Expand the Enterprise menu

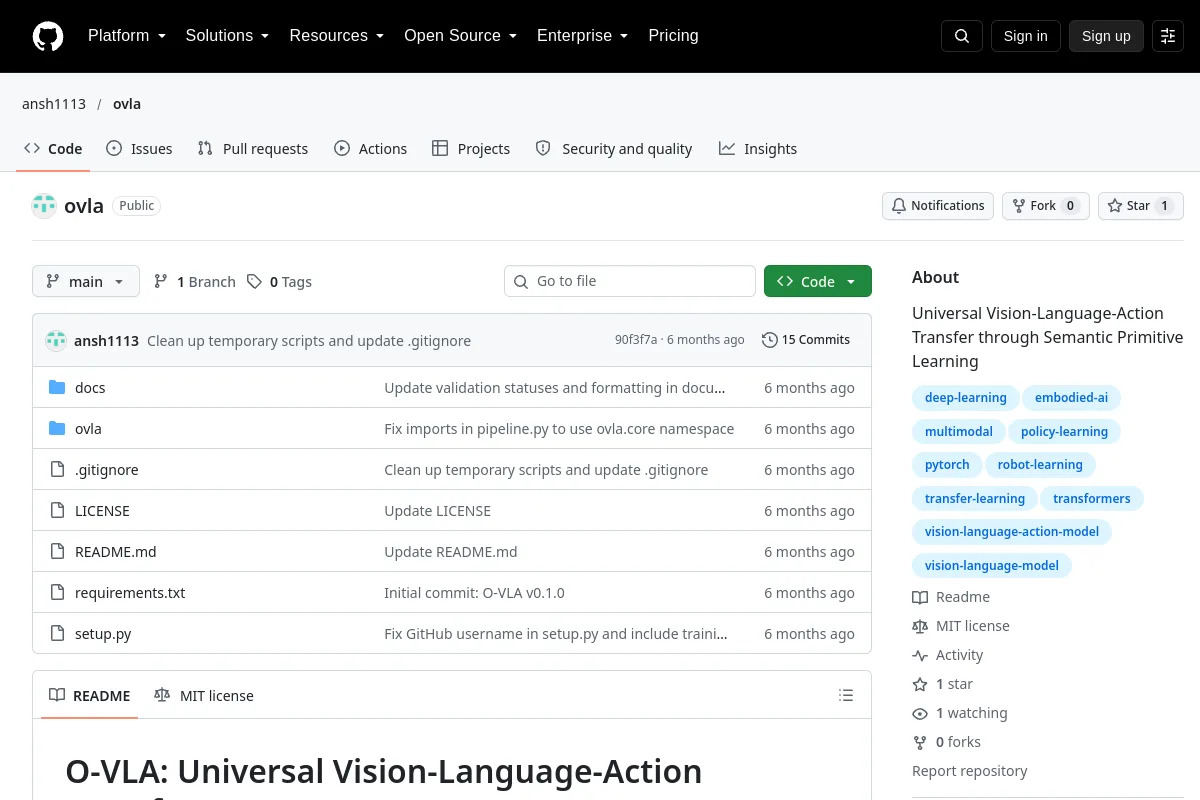(583, 36)
